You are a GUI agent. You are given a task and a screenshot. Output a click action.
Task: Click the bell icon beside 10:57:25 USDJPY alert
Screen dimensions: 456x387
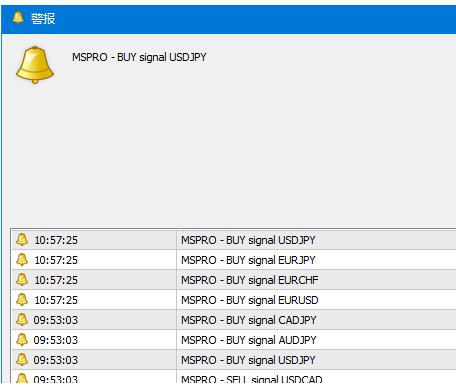[22, 240]
